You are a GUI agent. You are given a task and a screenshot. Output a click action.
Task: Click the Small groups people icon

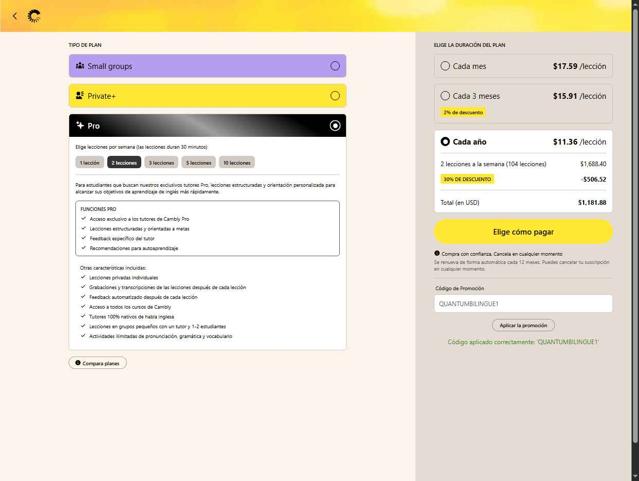click(80, 66)
